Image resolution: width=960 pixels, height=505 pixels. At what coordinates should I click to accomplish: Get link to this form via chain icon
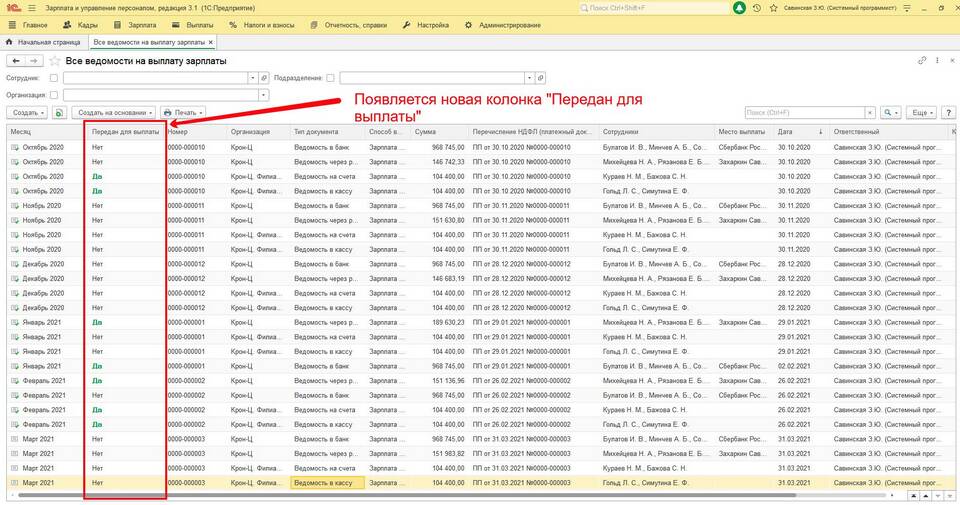[922, 60]
